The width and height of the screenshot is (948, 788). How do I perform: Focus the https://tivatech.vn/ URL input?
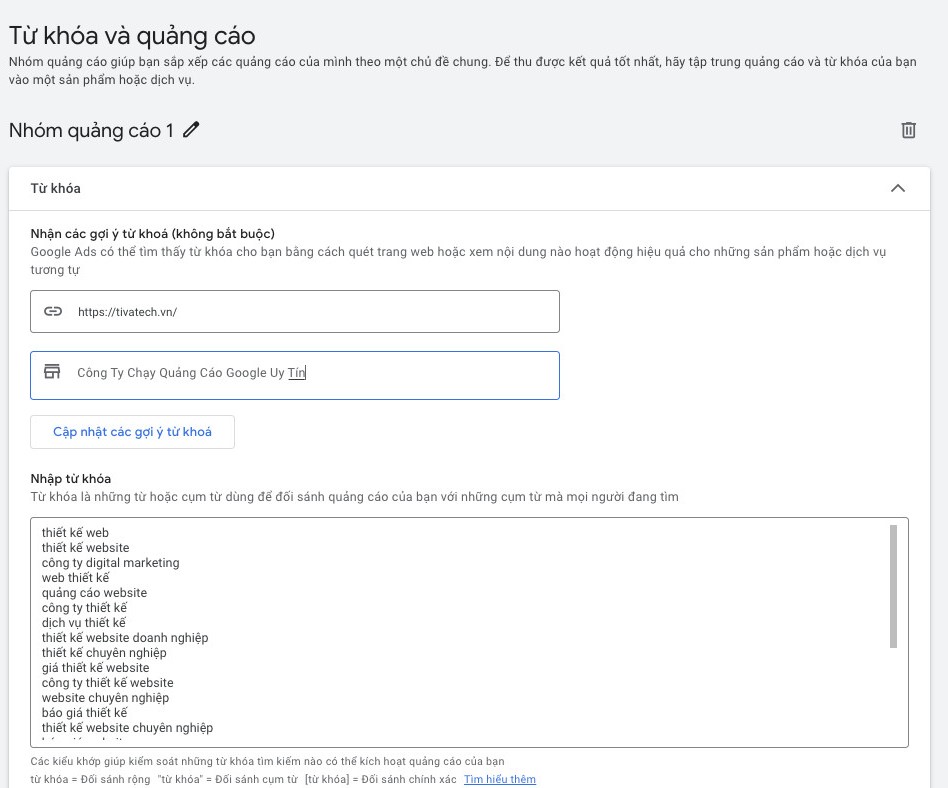point(295,311)
